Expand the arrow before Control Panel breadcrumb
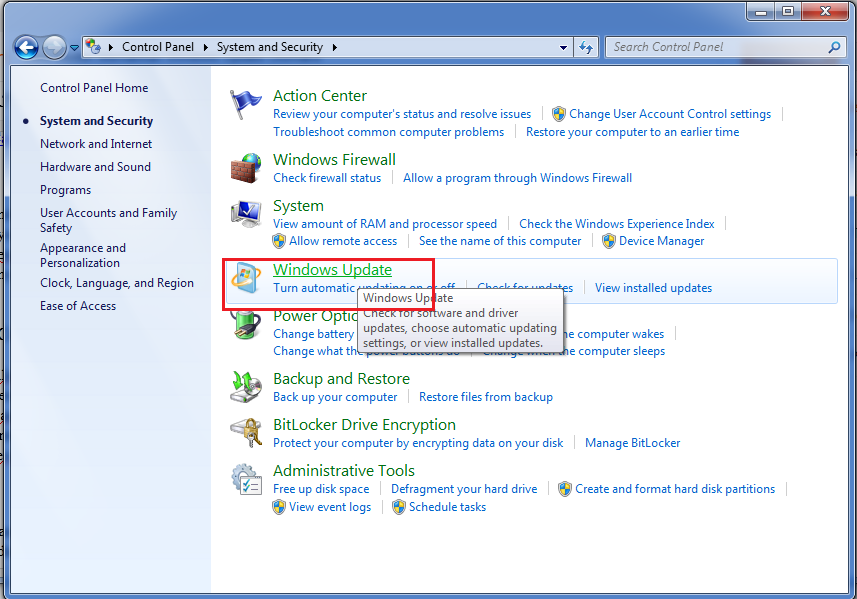Image resolution: width=857 pixels, height=599 pixels. (111, 48)
